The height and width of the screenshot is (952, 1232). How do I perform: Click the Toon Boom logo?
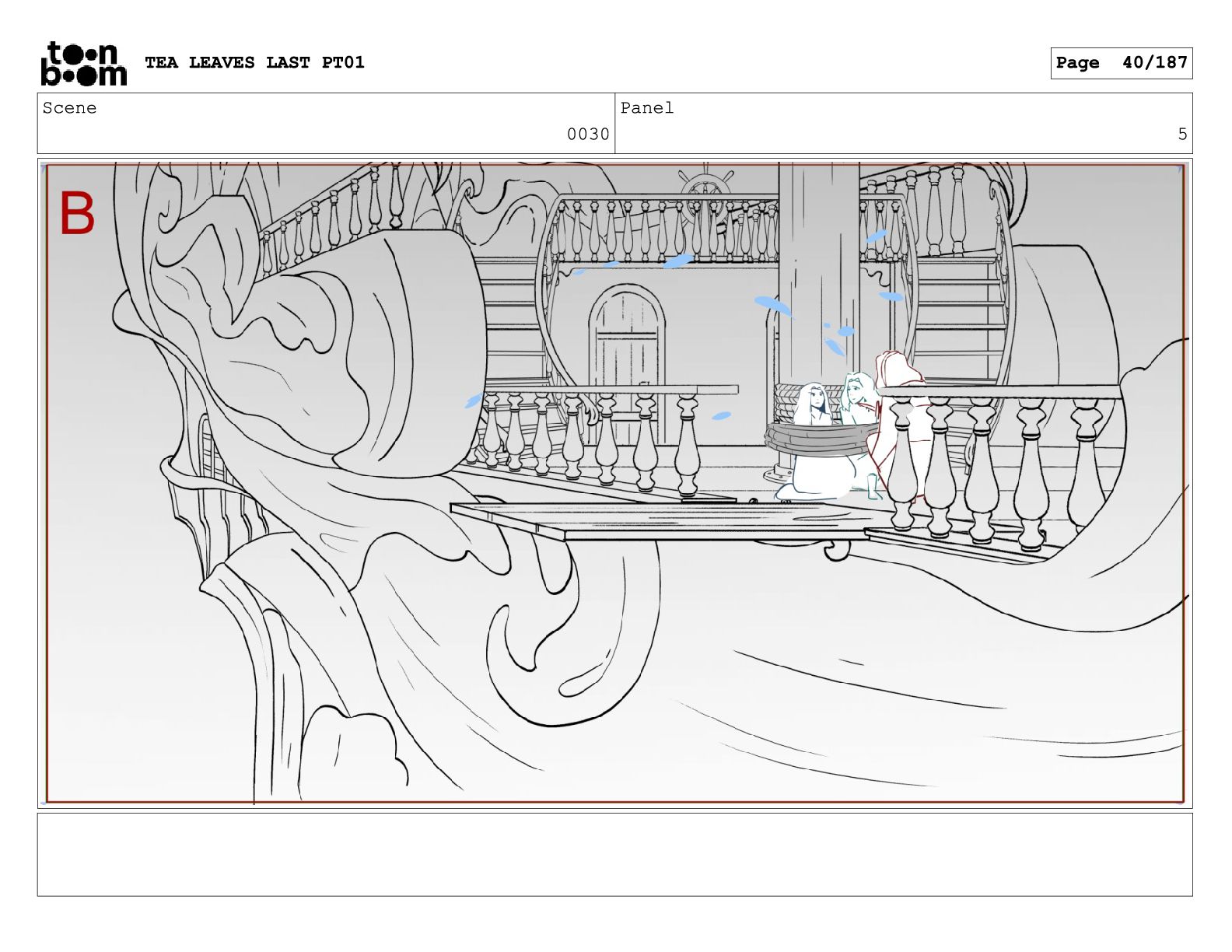[83, 63]
